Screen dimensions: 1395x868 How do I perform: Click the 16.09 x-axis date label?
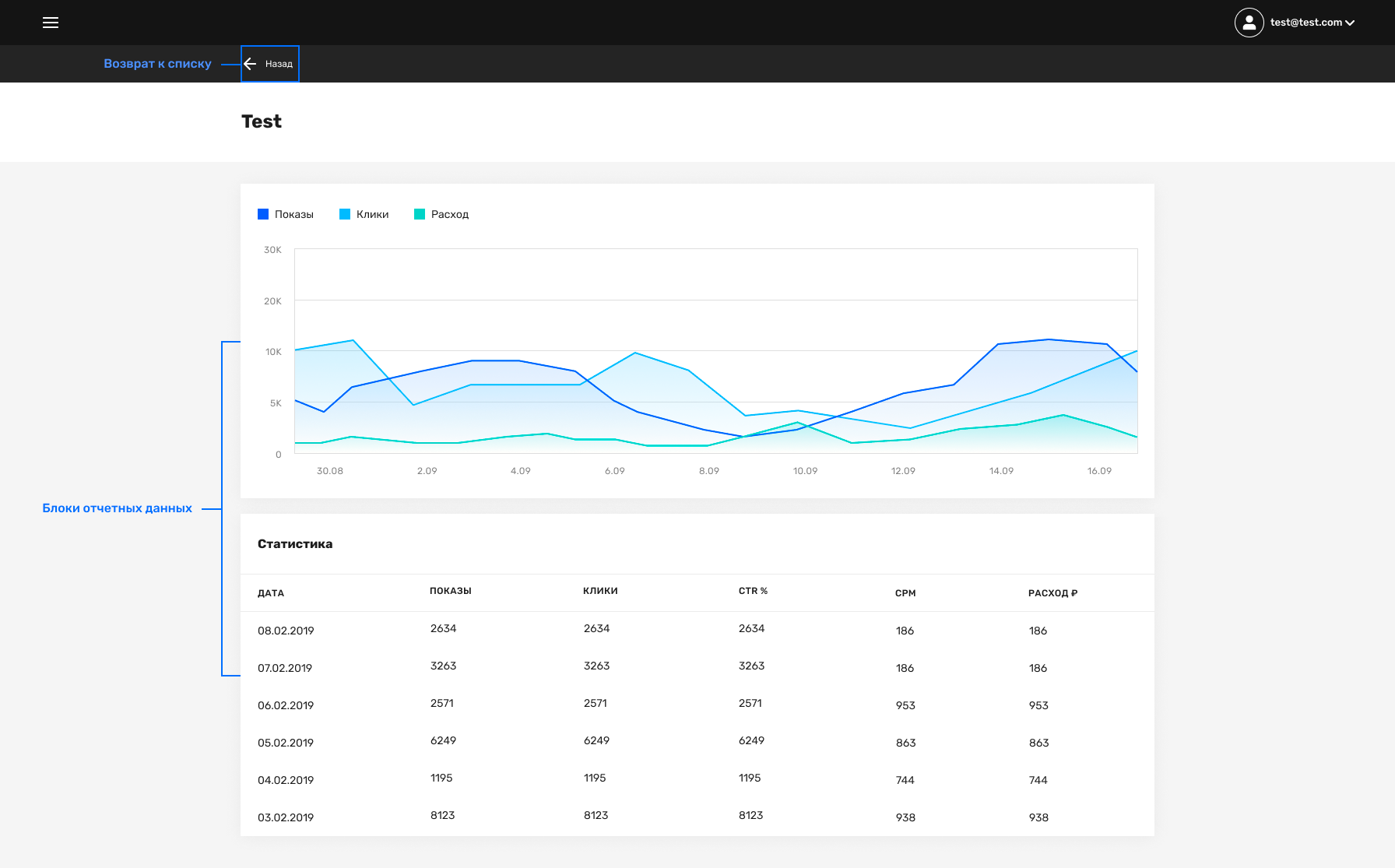[1099, 471]
